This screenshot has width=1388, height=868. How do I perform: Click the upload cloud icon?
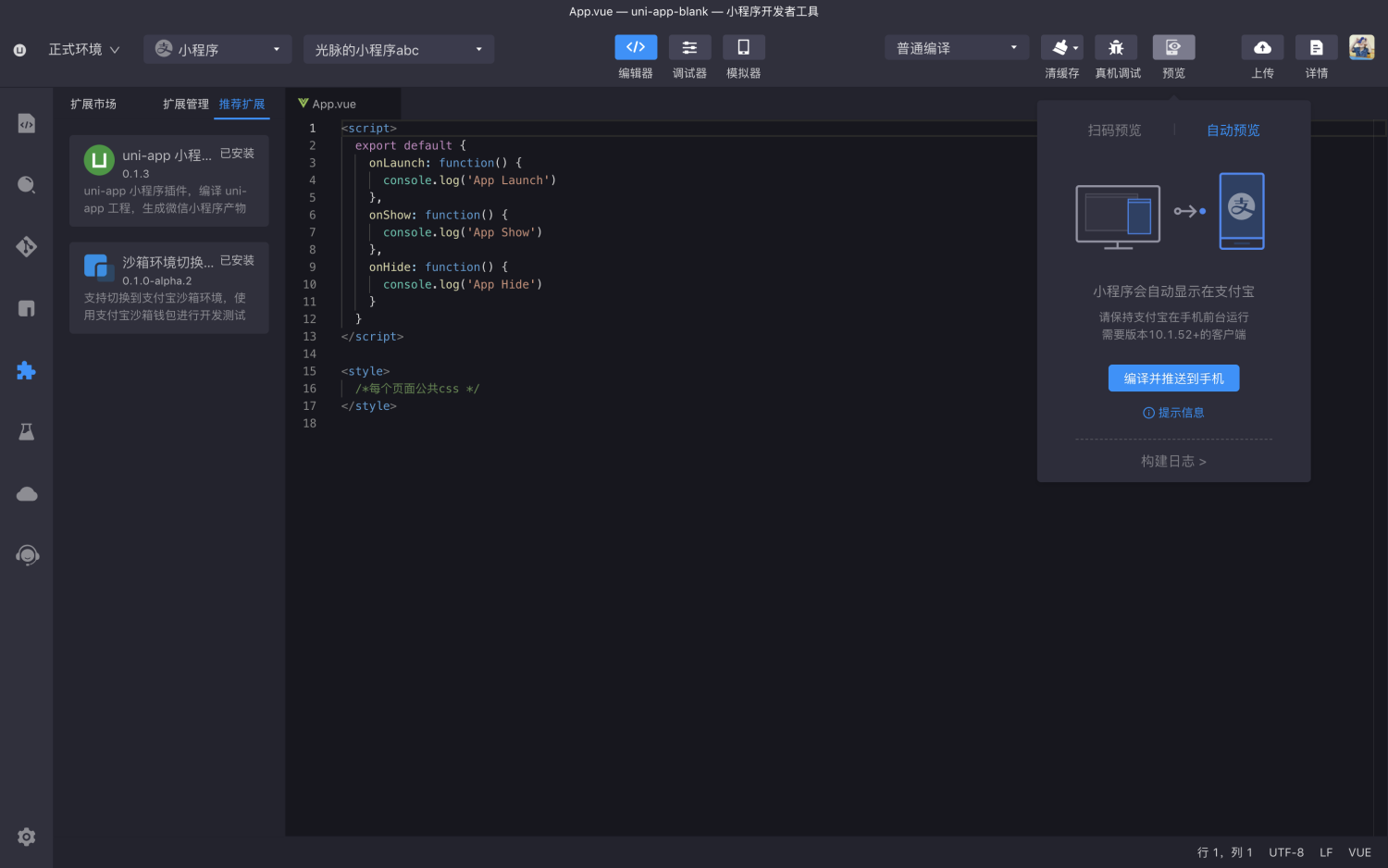click(x=1262, y=47)
